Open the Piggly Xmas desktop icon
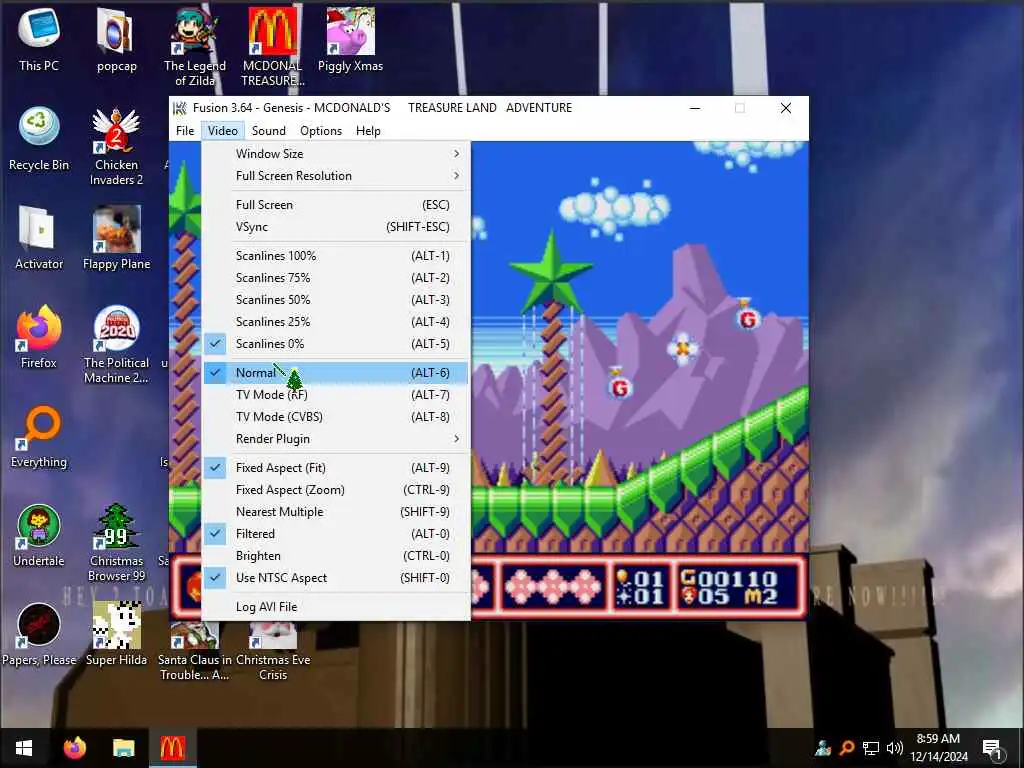The height and width of the screenshot is (768, 1024). point(350,39)
